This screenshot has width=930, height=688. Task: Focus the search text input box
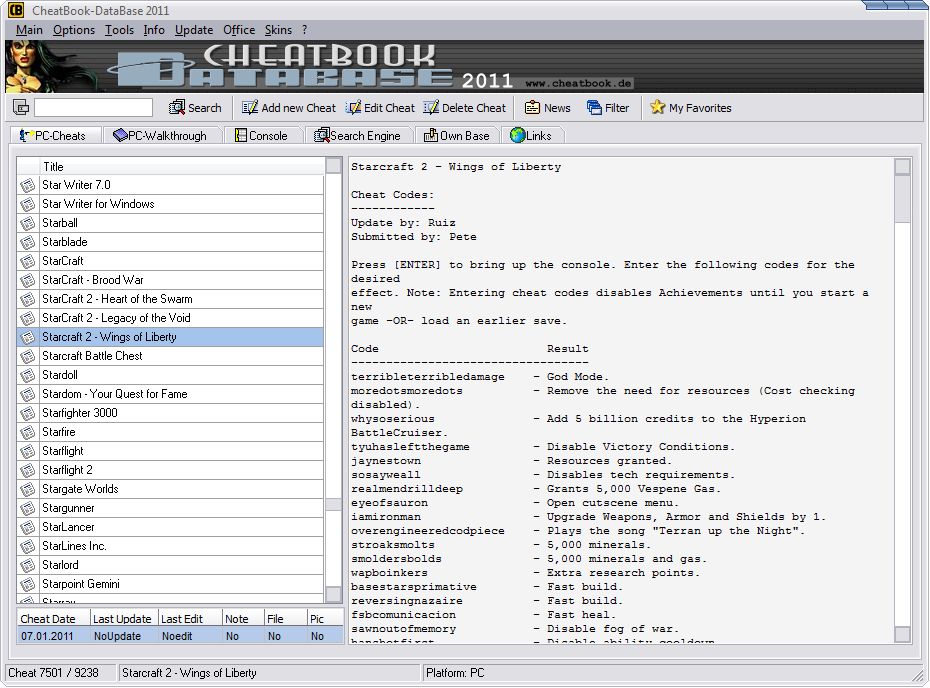click(93, 107)
